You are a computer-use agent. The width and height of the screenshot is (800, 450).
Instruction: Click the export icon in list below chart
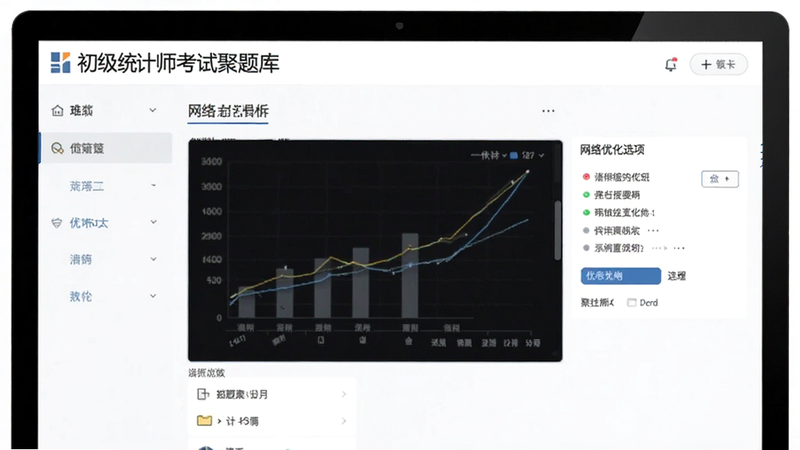click(203, 394)
